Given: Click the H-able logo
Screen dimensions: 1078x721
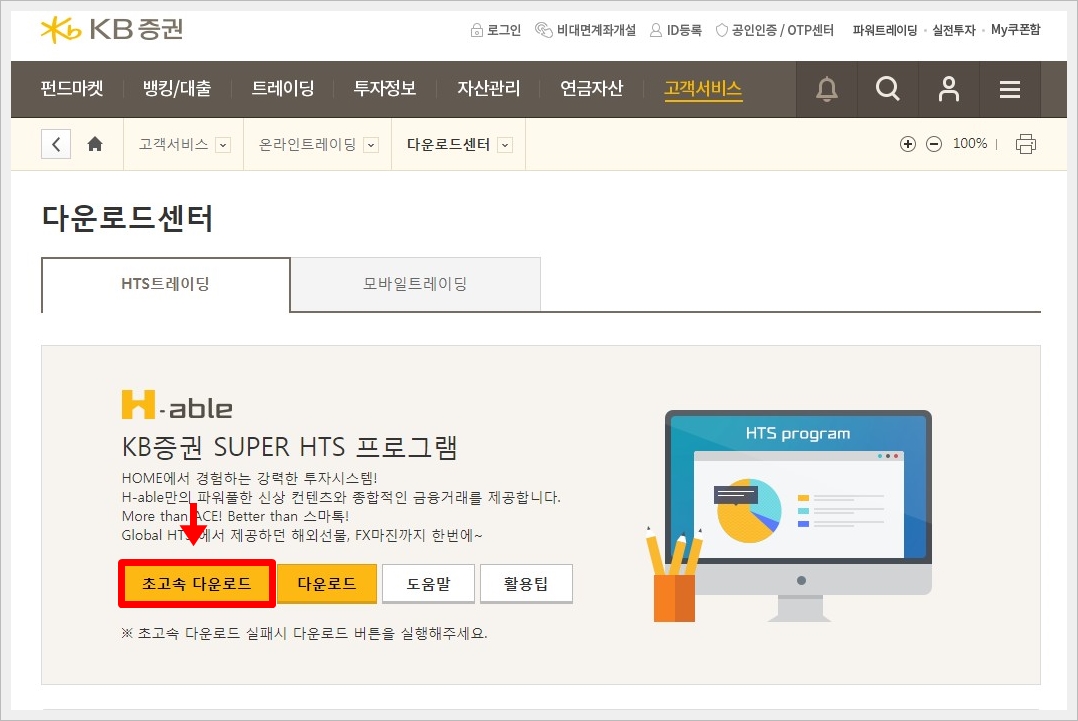Looking at the screenshot, I should coord(177,405).
